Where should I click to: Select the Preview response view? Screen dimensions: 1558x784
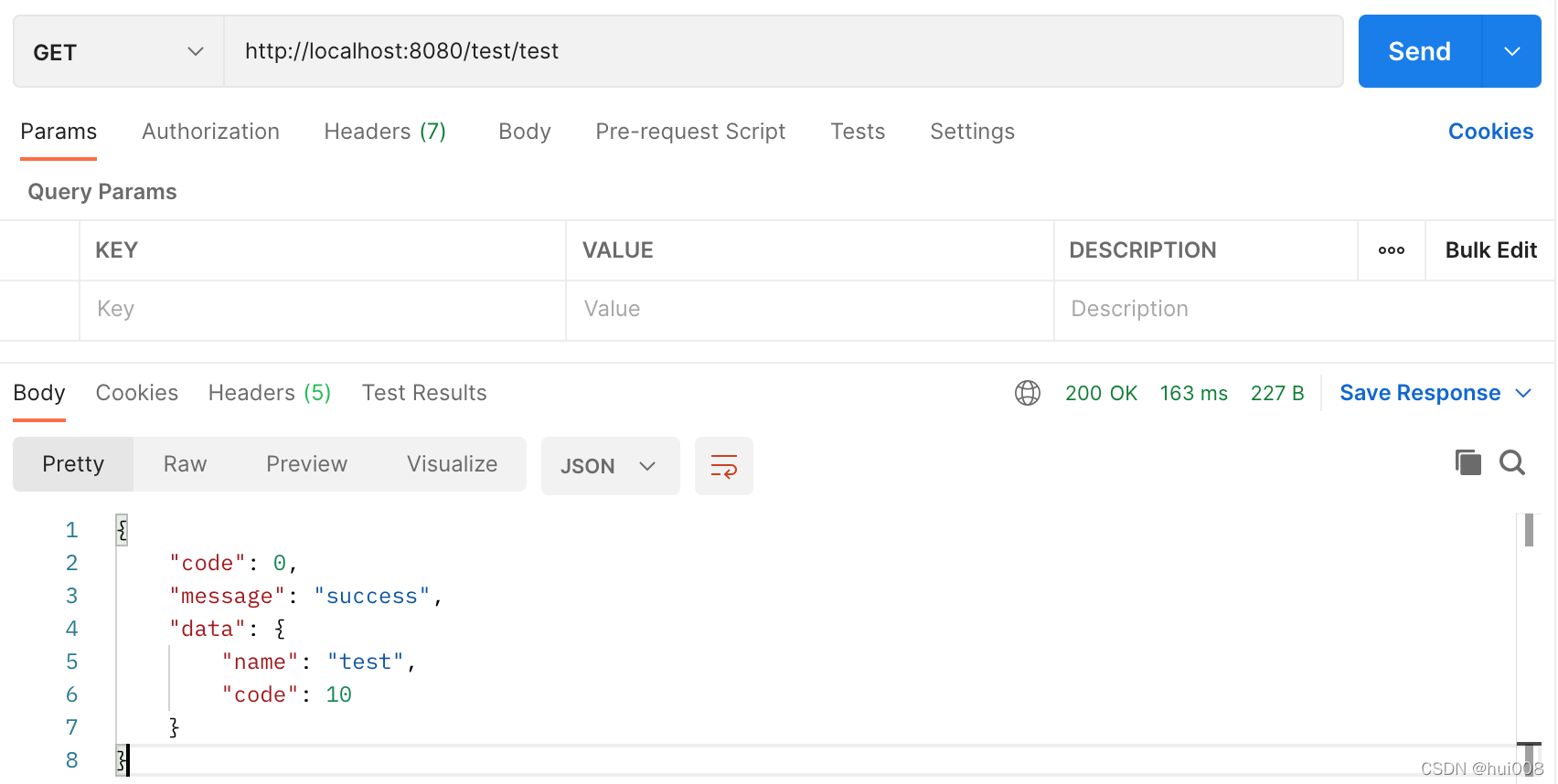click(306, 464)
